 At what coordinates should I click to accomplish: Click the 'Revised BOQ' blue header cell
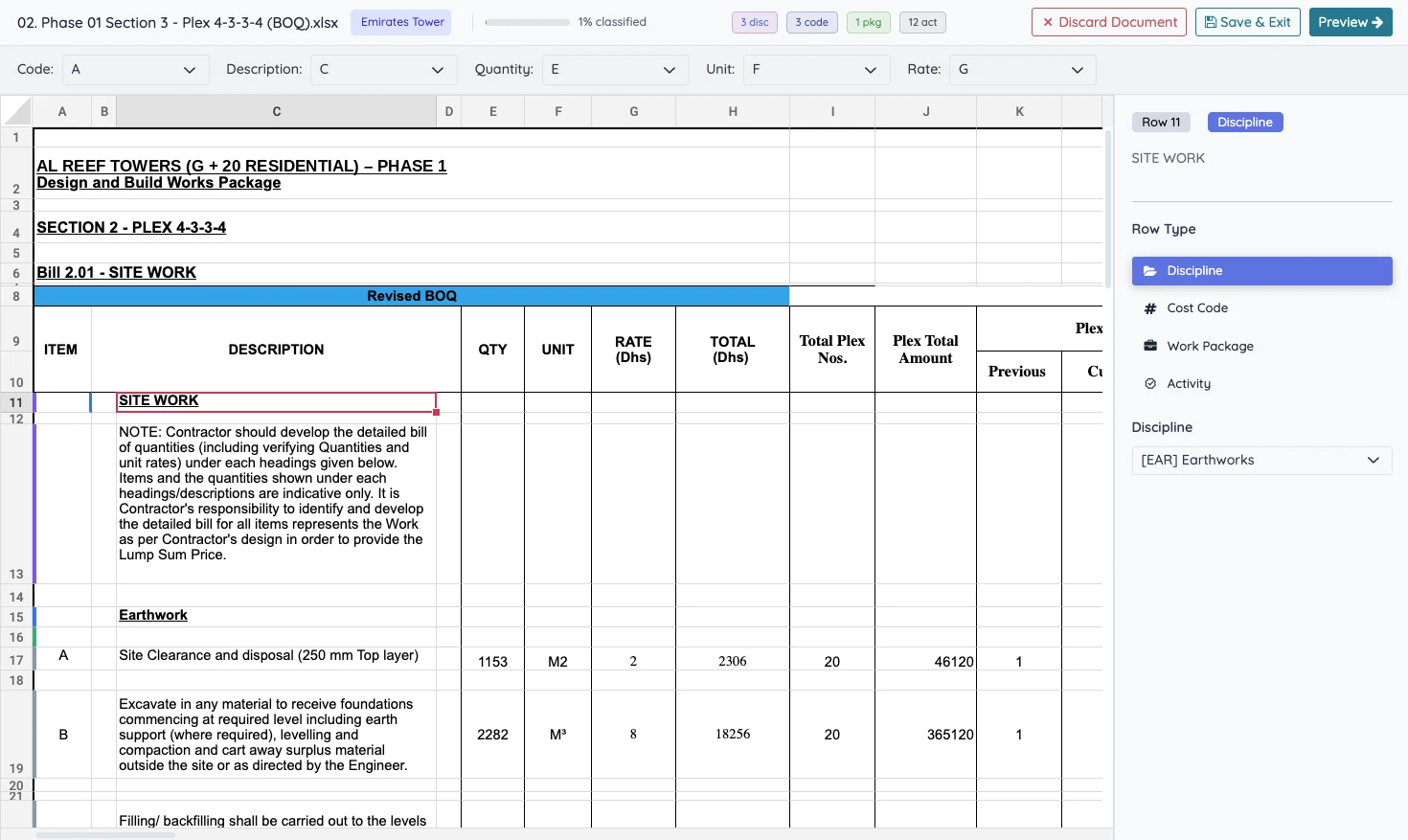click(412, 296)
